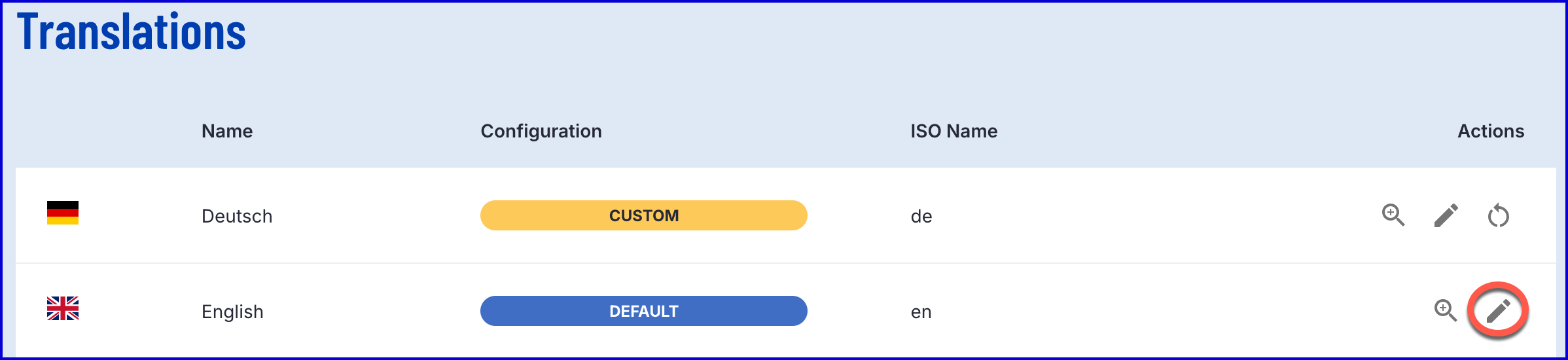Click the Translations page heading
The height and width of the screenshot is (360, 1568).
[x=132, y=31]
